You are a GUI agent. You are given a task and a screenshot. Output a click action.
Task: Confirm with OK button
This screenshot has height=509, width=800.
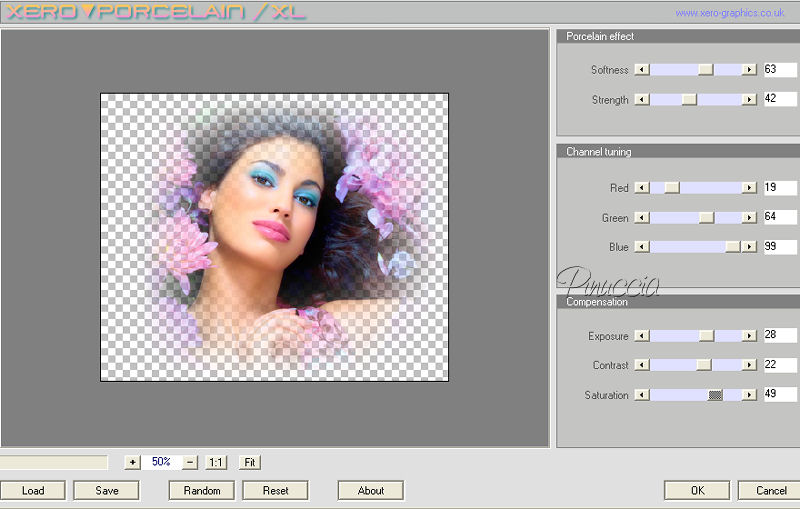pyautogui.click(x=697, y=491)
